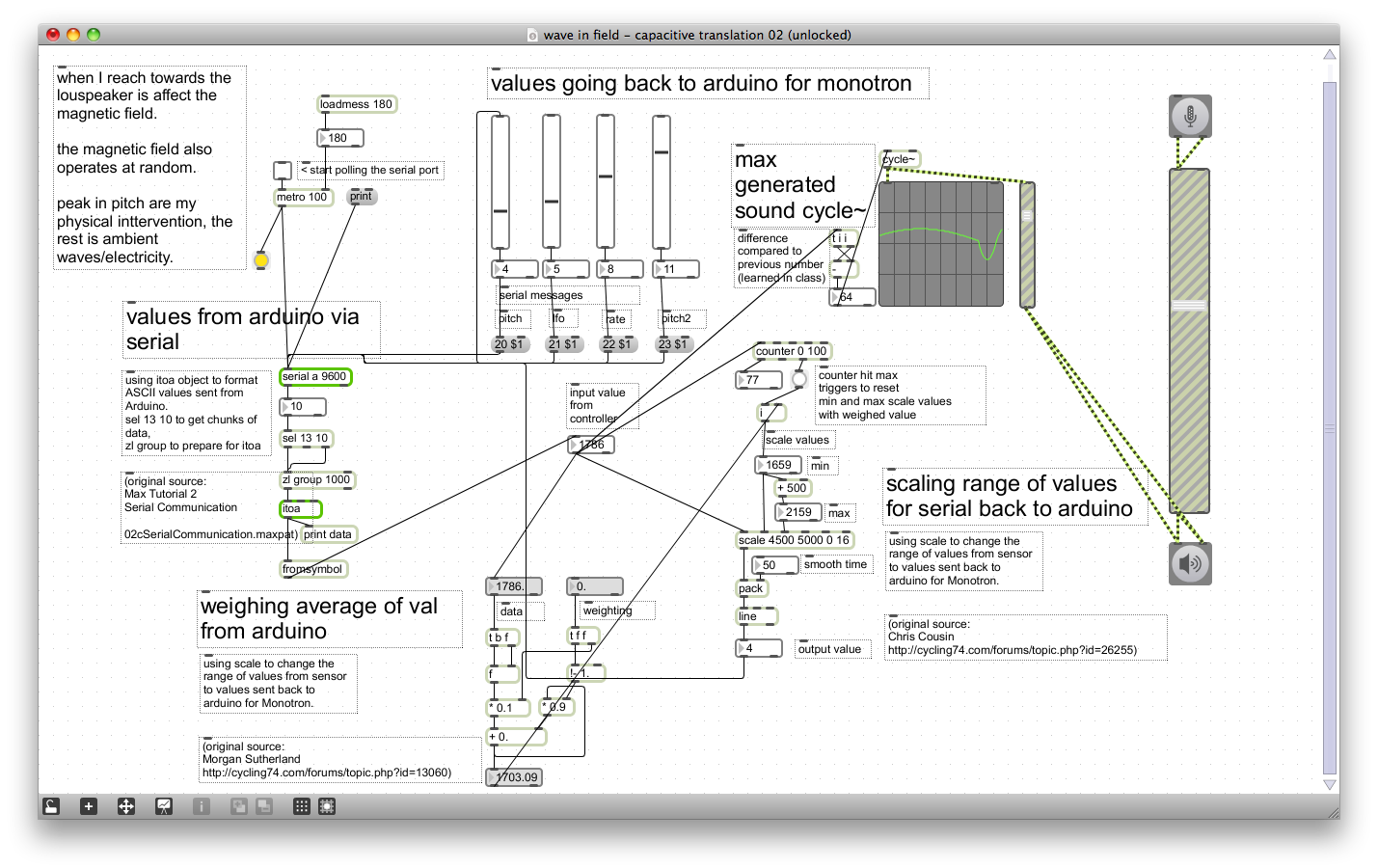Image resolution: width=1378 pixels, height=868 pixels.
Task: Click the triangle on output value number box
Action: [742, 648]
